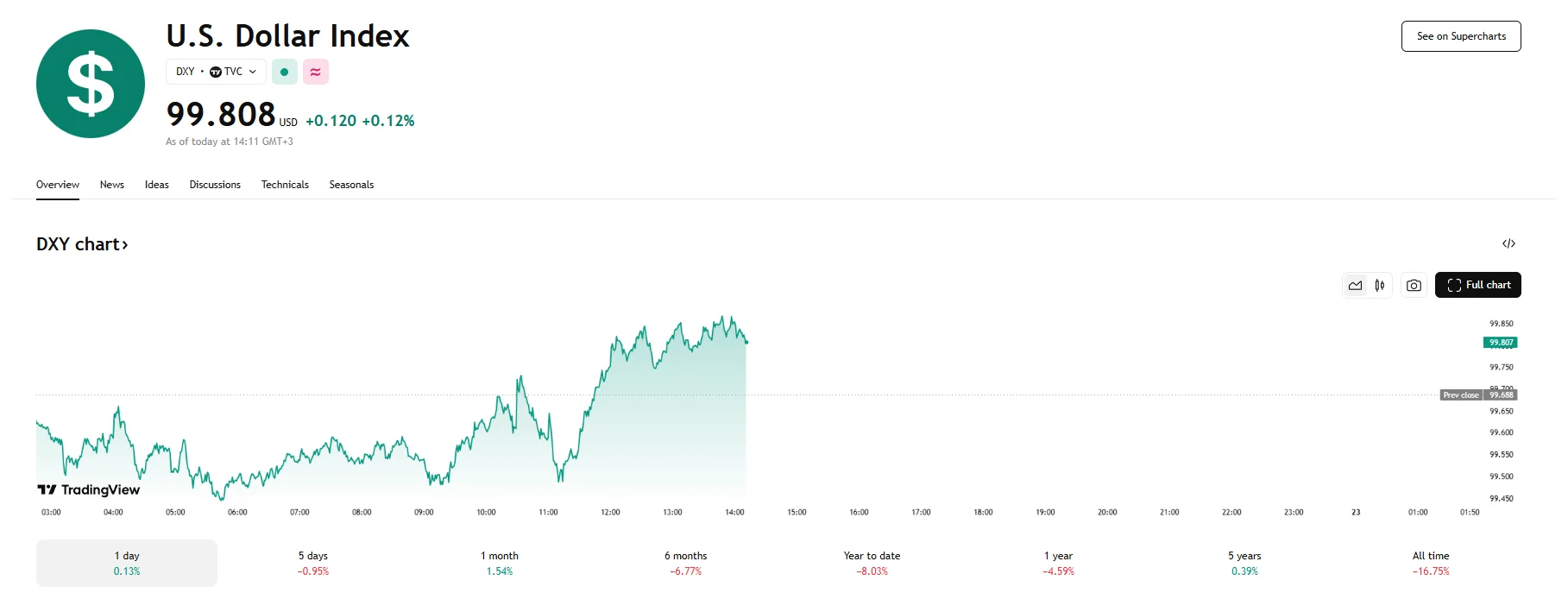
Task: Select the 1 day range
Action: [x=127, y=563]
